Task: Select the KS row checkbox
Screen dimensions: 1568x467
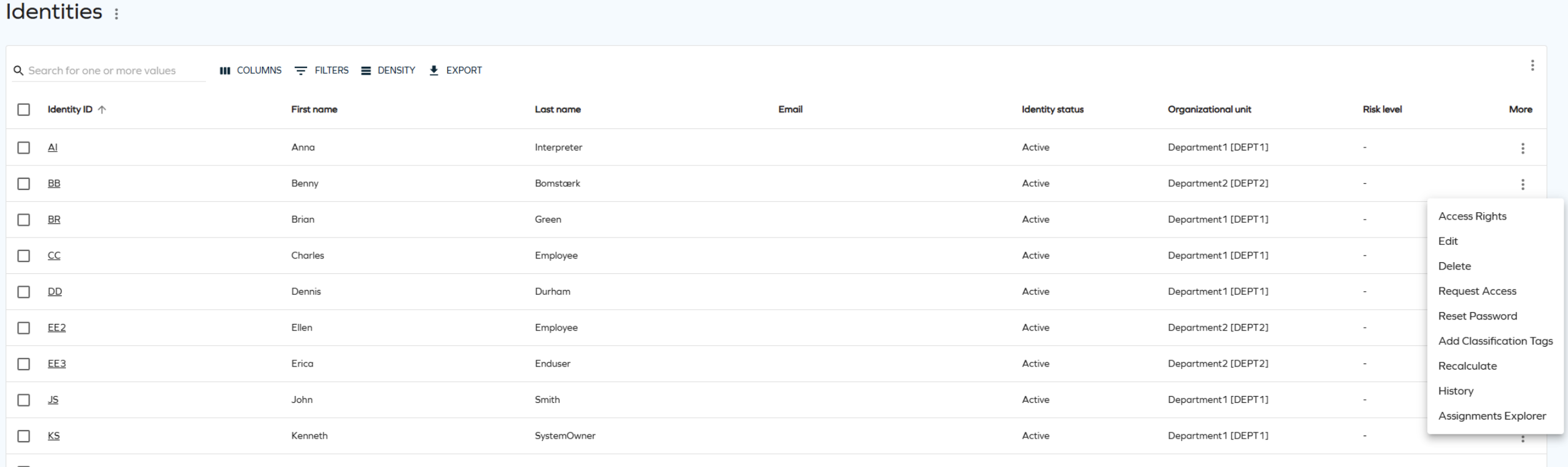Action: point(23,436)
